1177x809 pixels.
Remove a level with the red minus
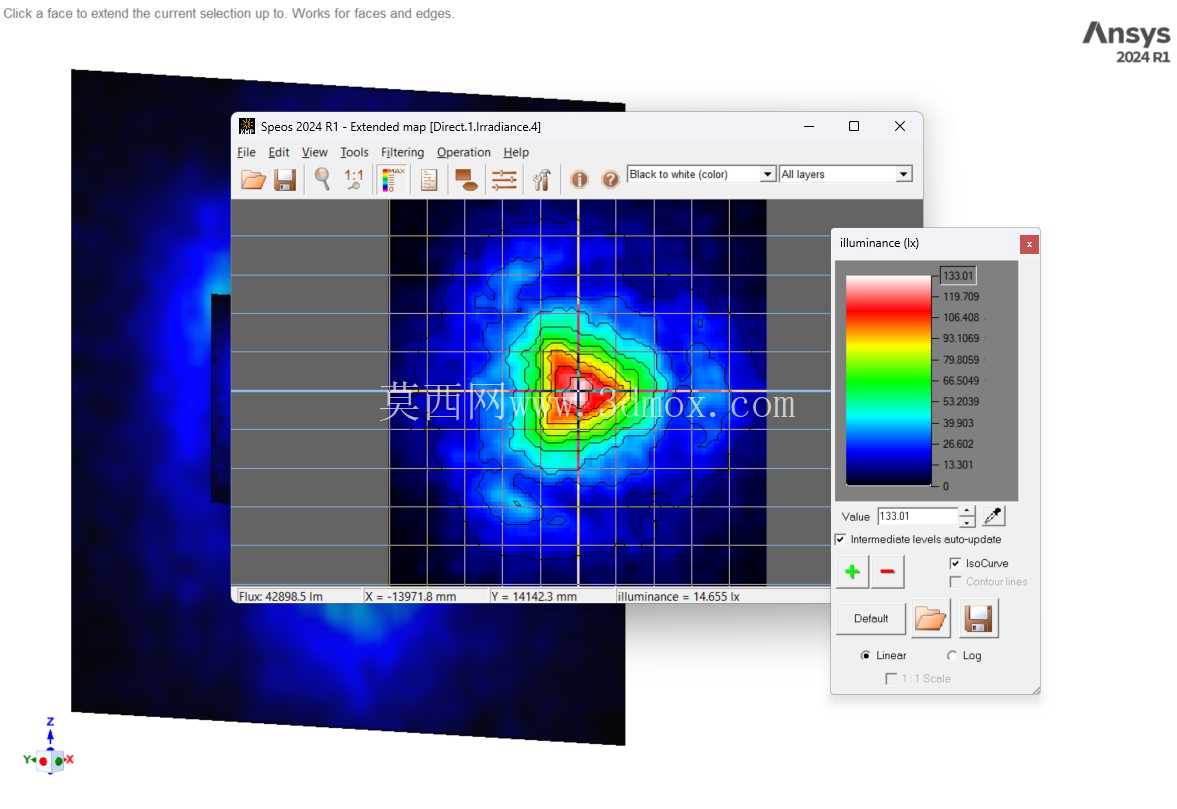pos(887,572)
